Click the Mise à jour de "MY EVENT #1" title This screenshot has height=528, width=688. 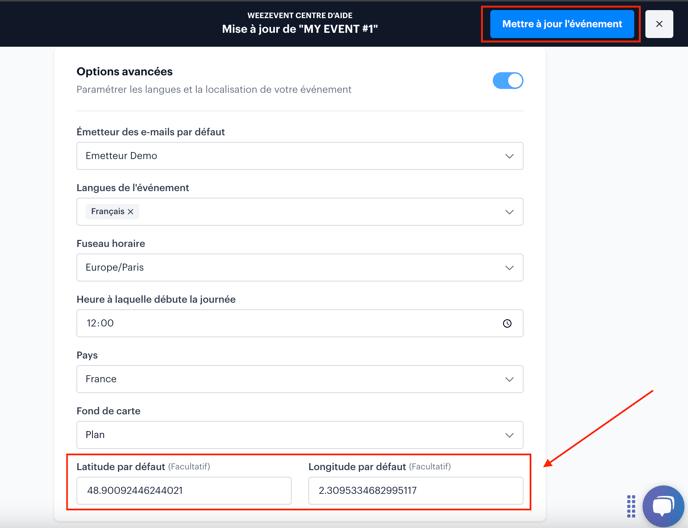(300, 29)
